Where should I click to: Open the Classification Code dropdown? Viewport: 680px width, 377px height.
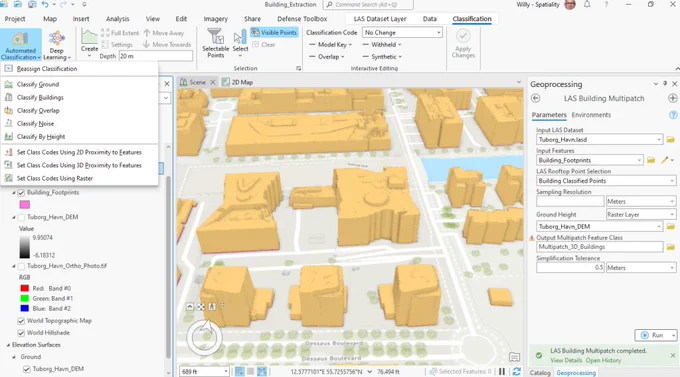tap(402, 33)
